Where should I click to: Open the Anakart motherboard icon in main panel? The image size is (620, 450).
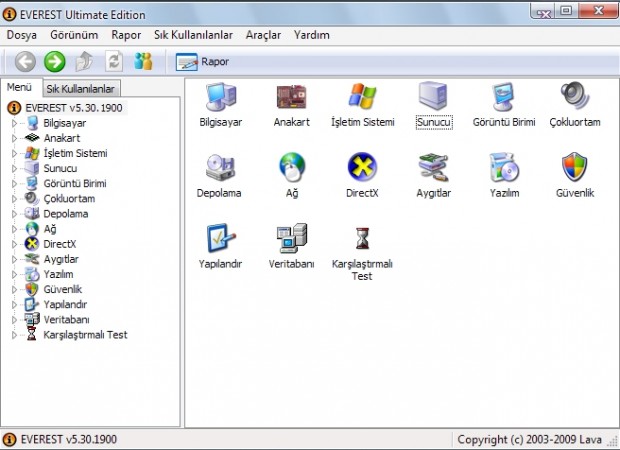[292, 96]
